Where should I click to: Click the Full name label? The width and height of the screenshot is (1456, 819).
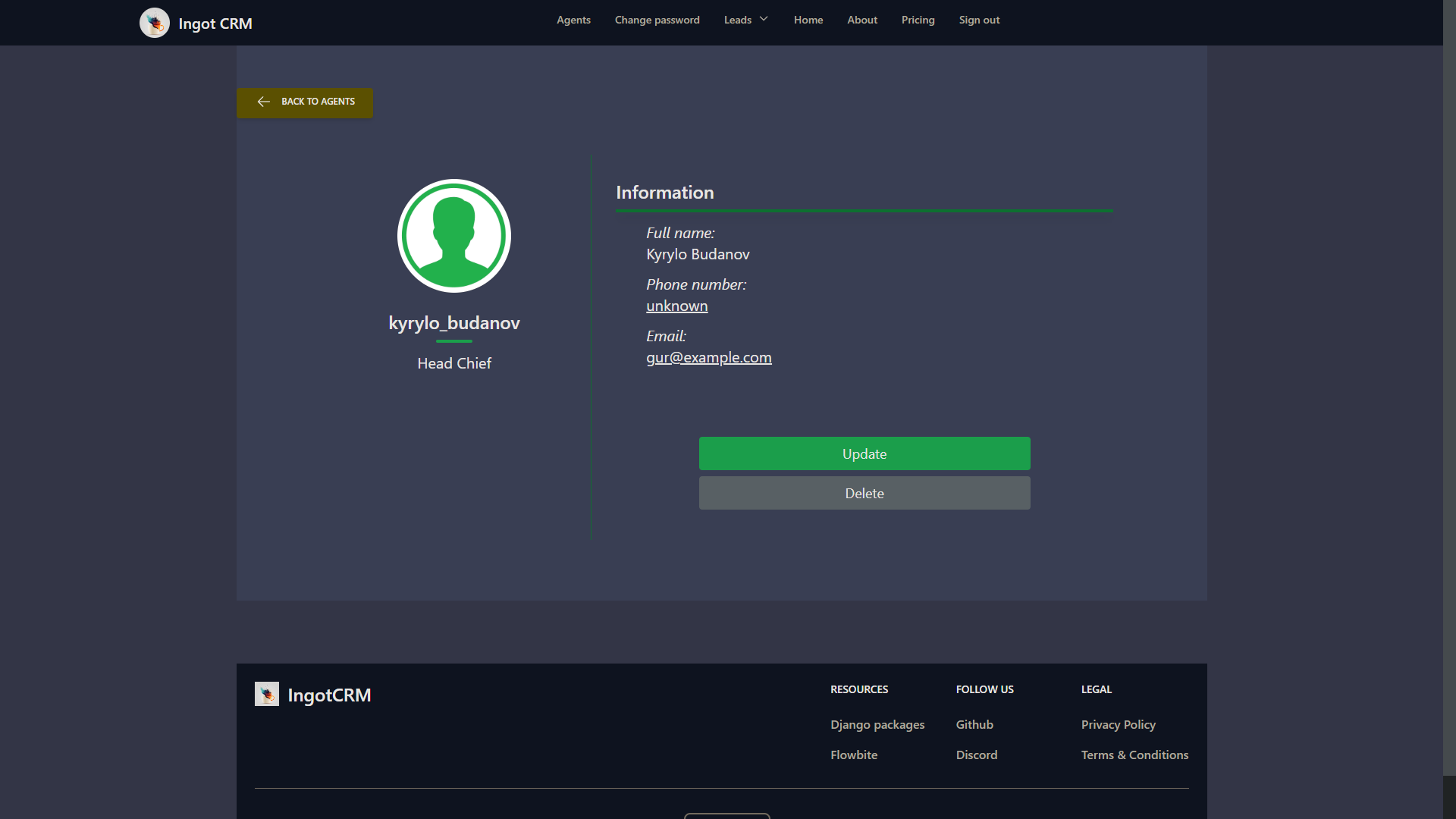click(680, 234)
